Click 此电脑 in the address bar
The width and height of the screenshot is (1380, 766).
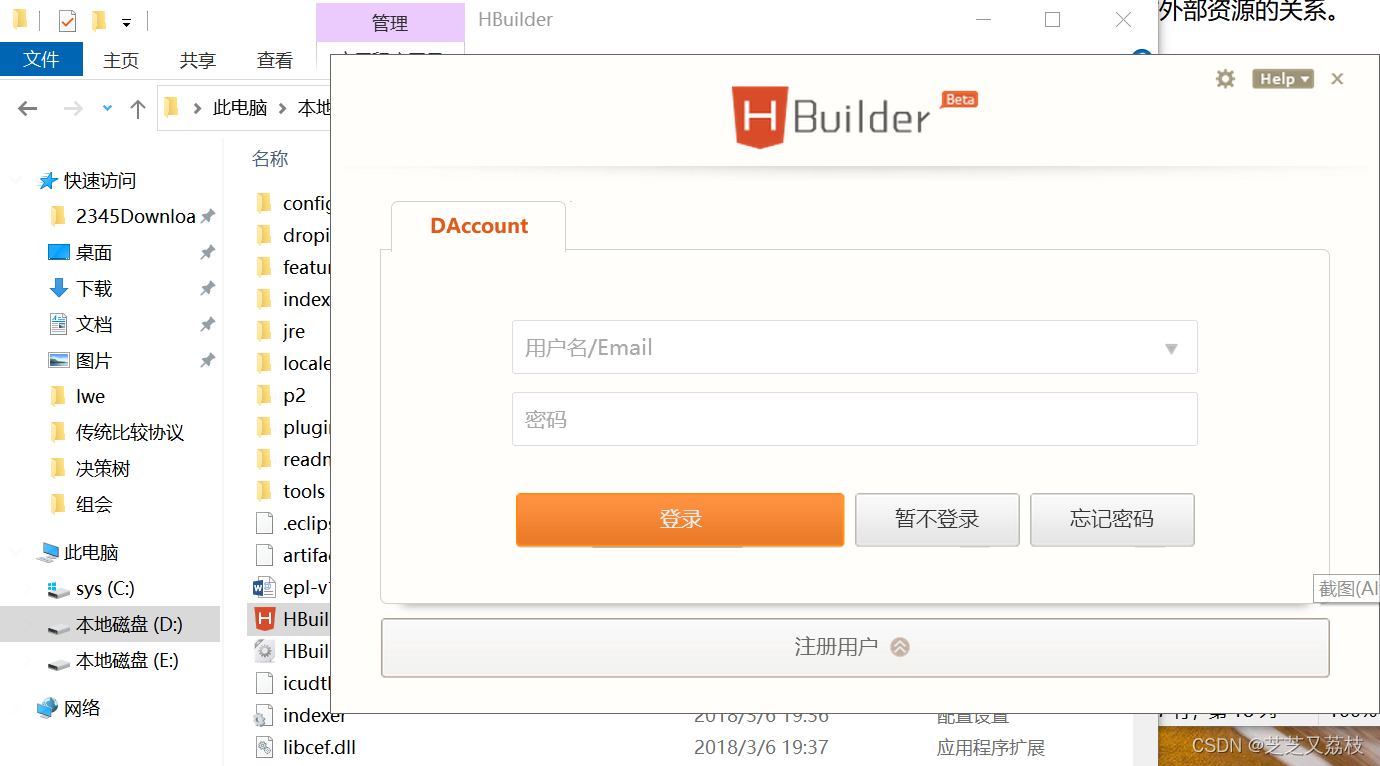point(240,108)
